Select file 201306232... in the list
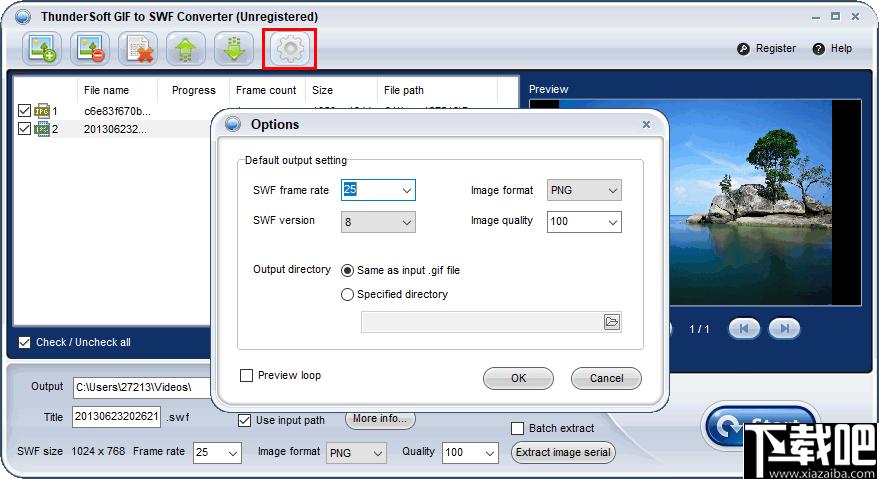The height and width of the screenshot is (479, 879). [x=115, y=129]
